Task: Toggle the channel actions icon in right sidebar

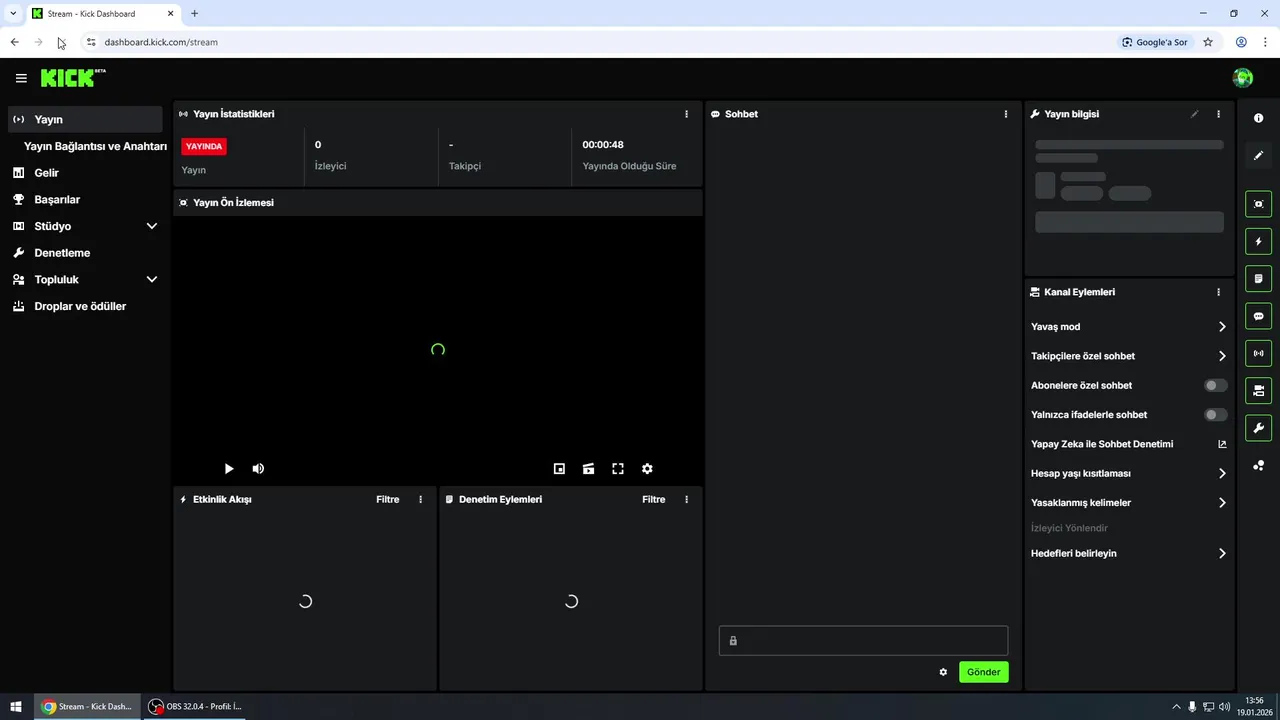Action: 1258,390
